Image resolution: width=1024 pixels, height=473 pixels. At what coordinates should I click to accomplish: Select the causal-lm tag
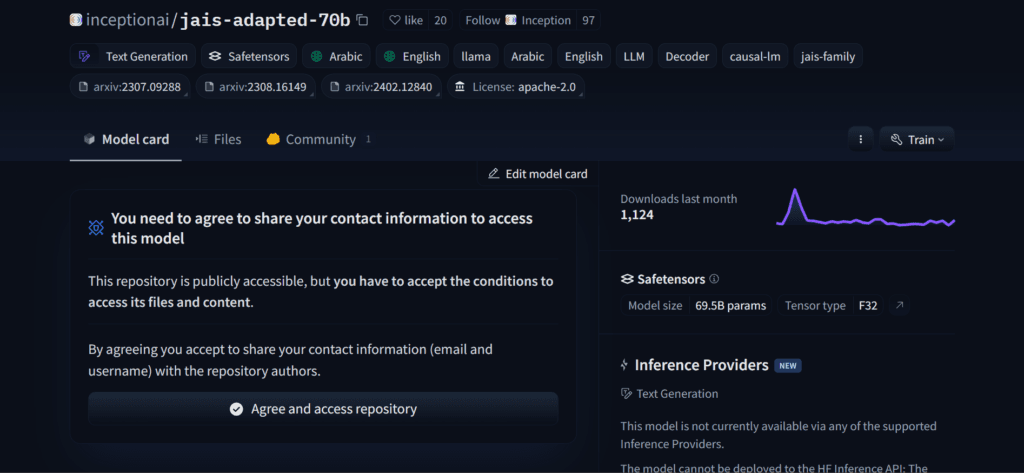pos(755,56)
